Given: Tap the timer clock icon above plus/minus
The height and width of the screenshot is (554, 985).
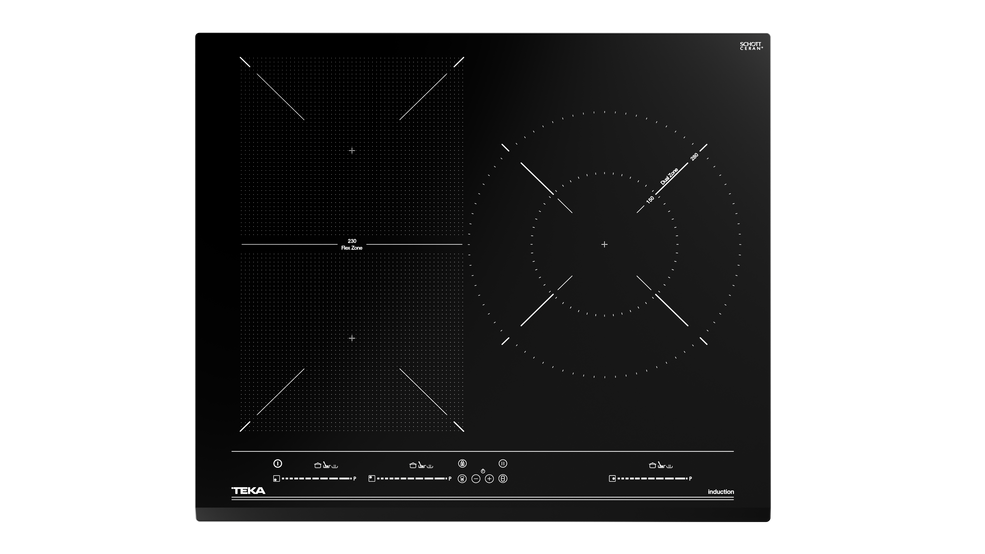Looking at the screenshot, I should (483, 471).
